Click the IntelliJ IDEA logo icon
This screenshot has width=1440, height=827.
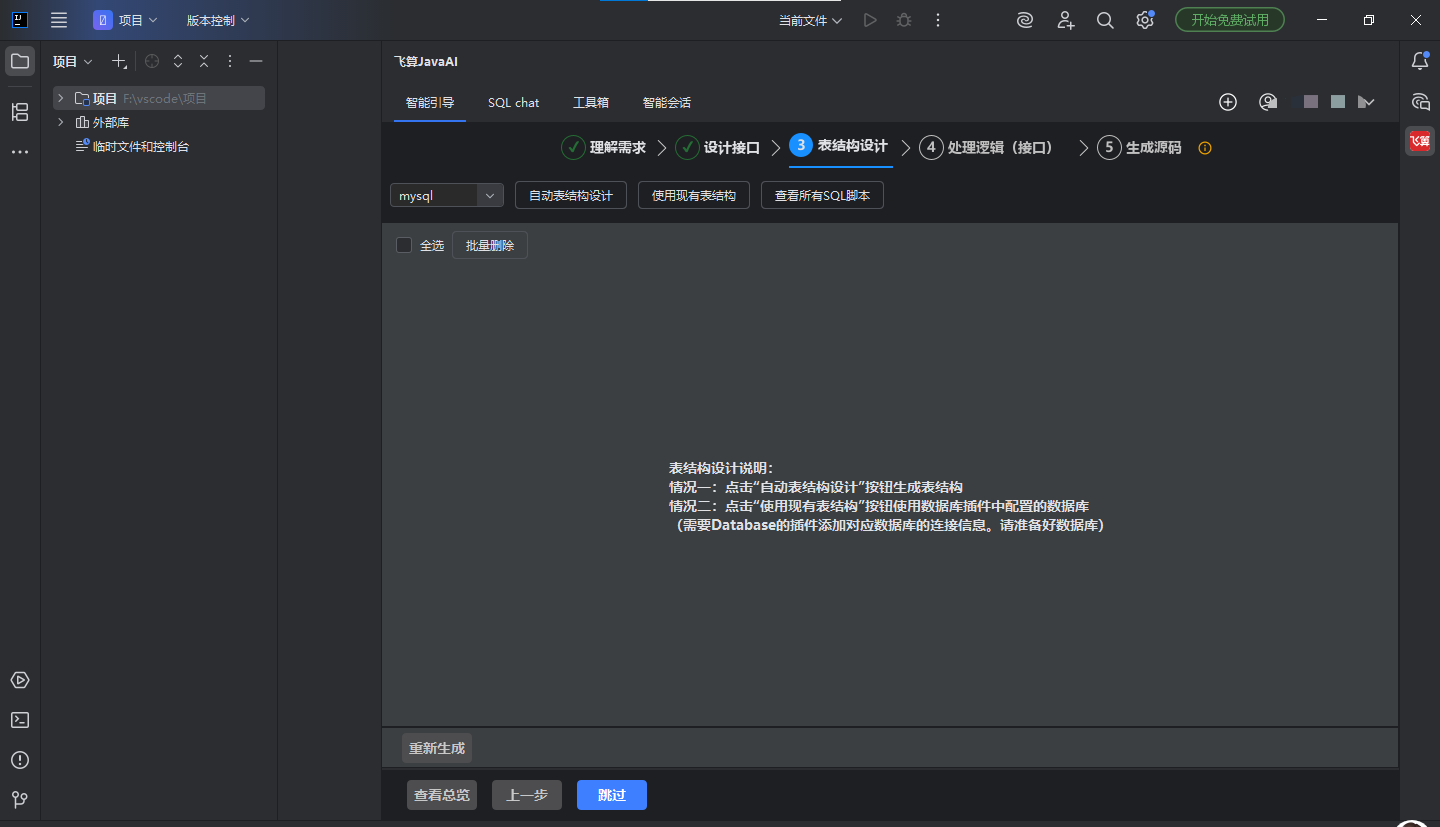[20, 20]
